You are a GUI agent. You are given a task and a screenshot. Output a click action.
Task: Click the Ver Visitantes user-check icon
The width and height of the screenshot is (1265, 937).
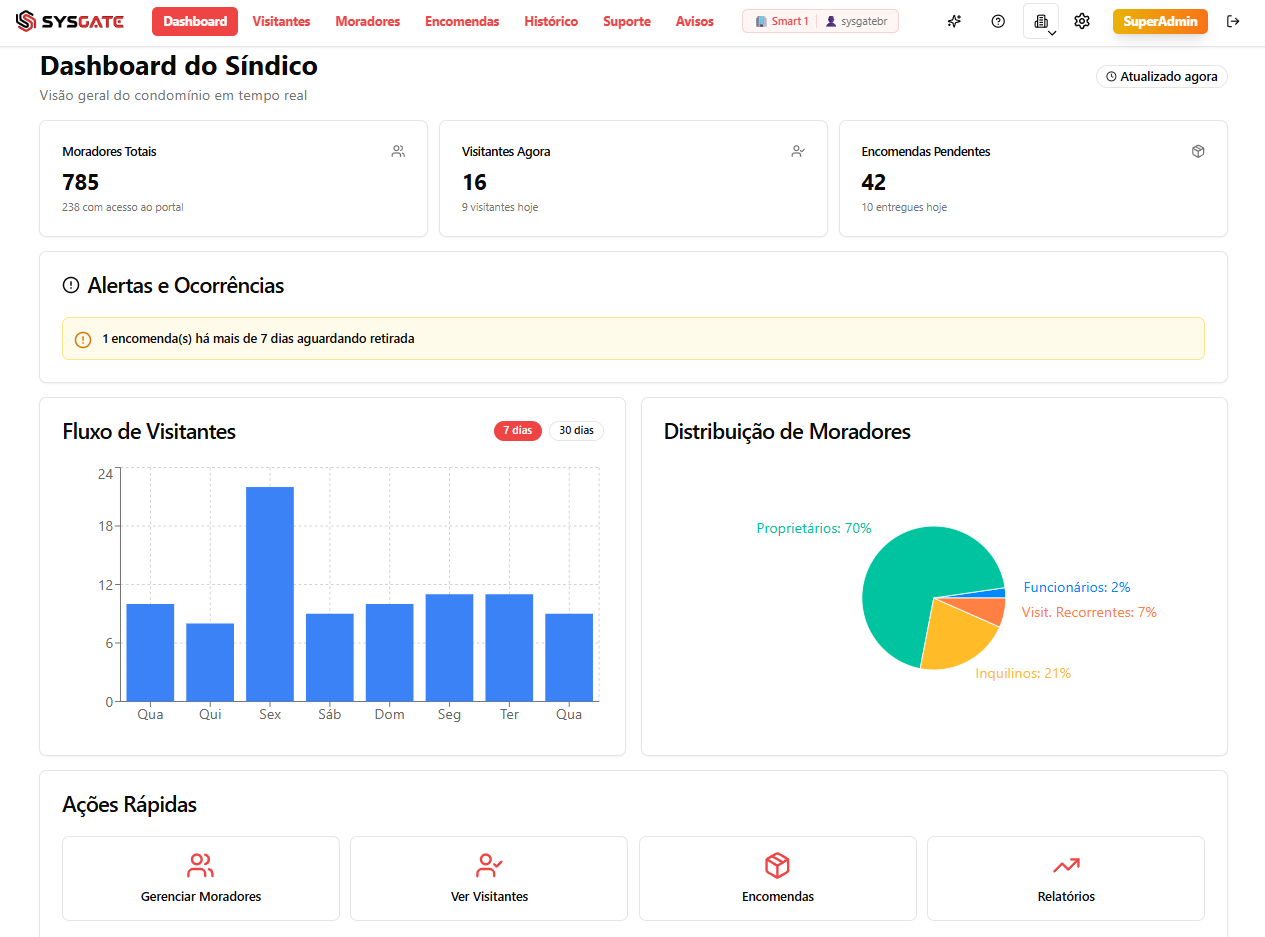coord(489,865)
